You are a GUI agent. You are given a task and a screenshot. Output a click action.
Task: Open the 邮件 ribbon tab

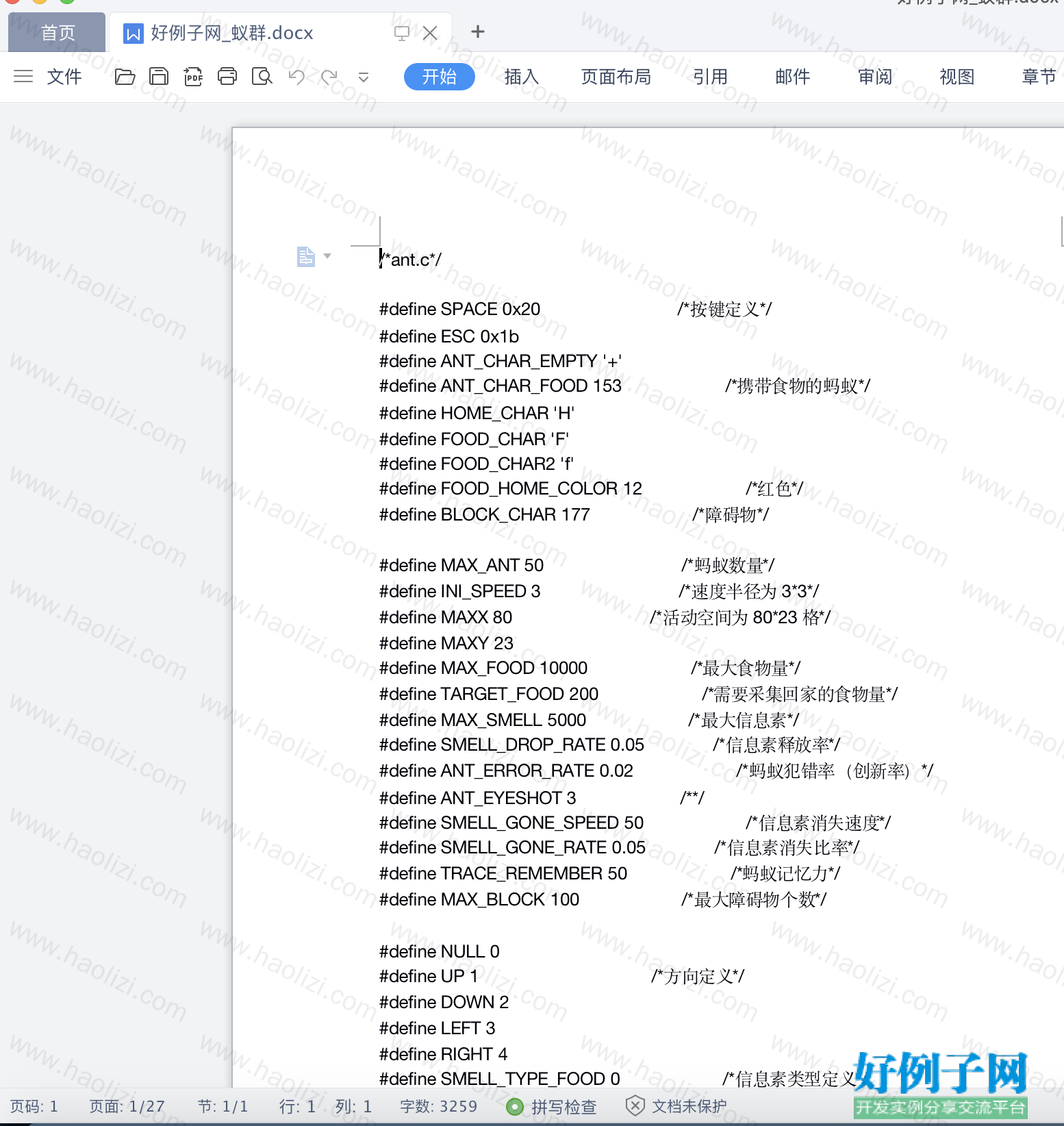coord(792,77)
